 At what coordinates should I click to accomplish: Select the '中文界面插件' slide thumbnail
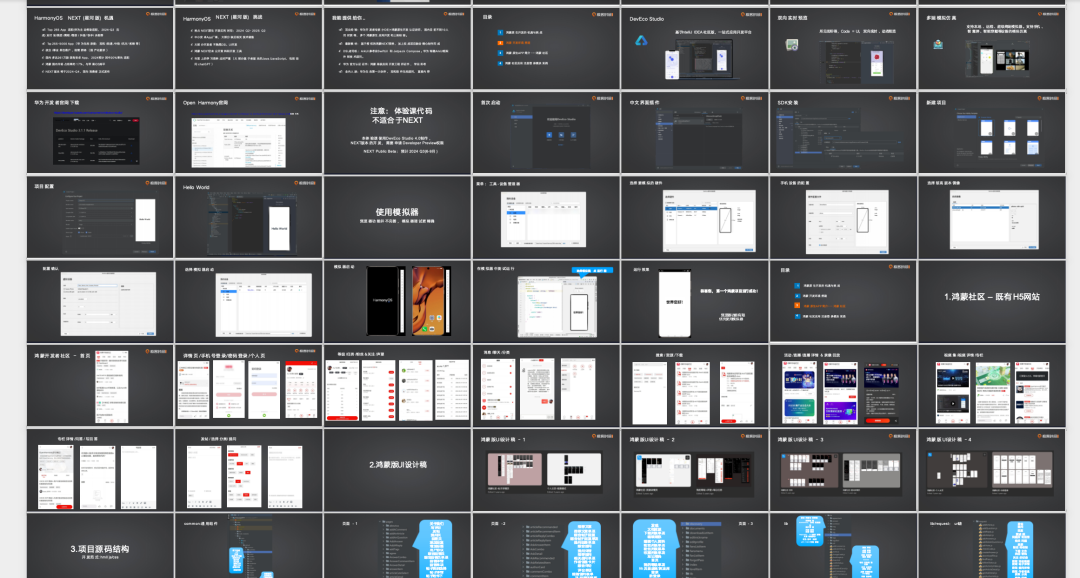[x=694, y=133]
